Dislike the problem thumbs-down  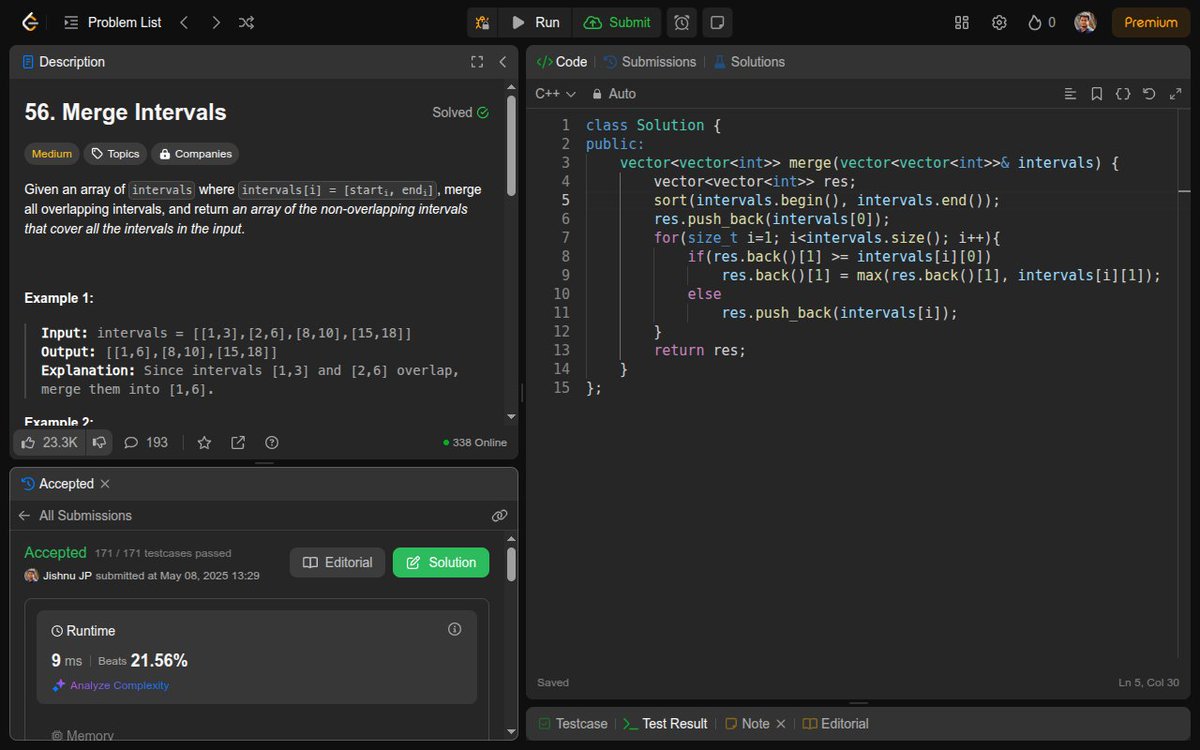99,442
